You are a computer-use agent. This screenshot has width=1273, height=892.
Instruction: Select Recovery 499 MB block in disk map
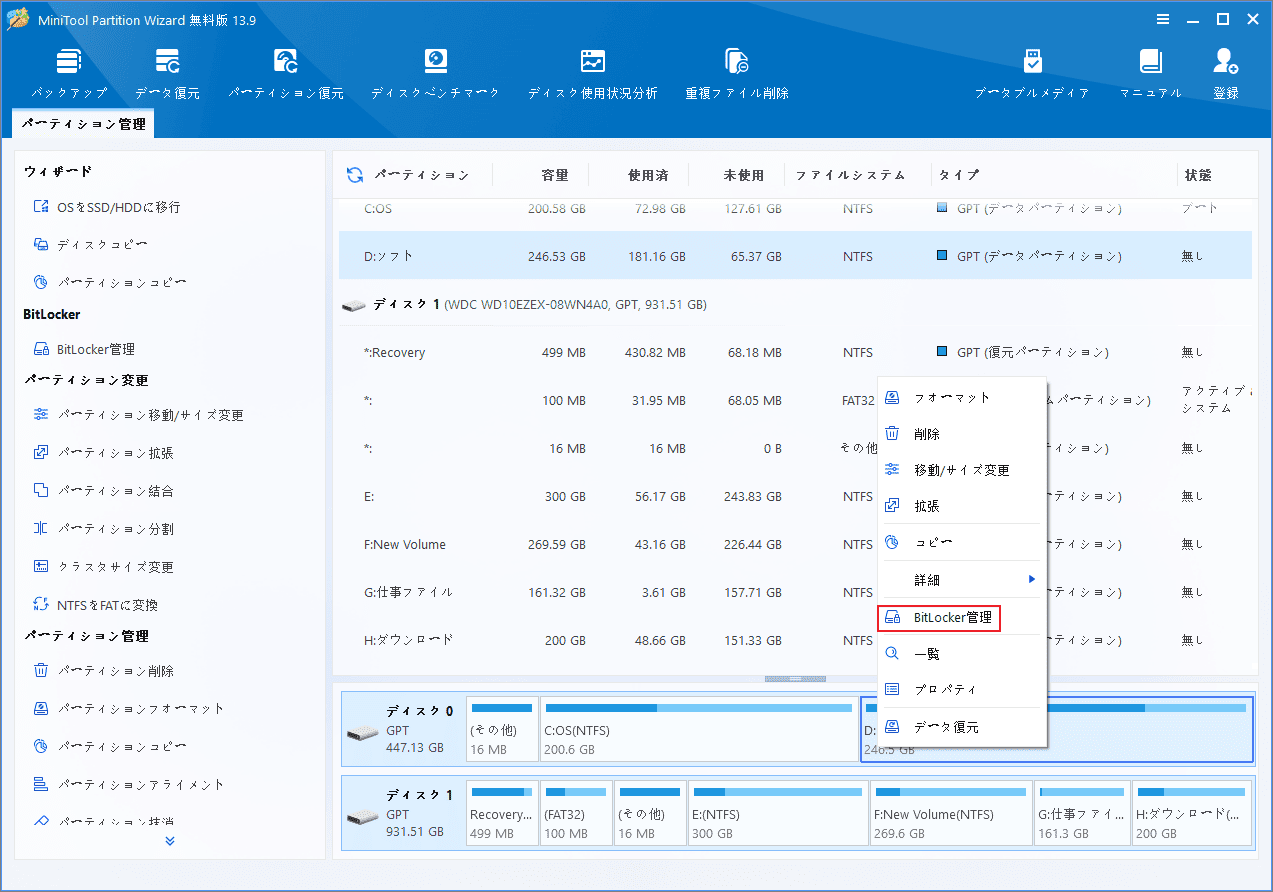[502, 814]
